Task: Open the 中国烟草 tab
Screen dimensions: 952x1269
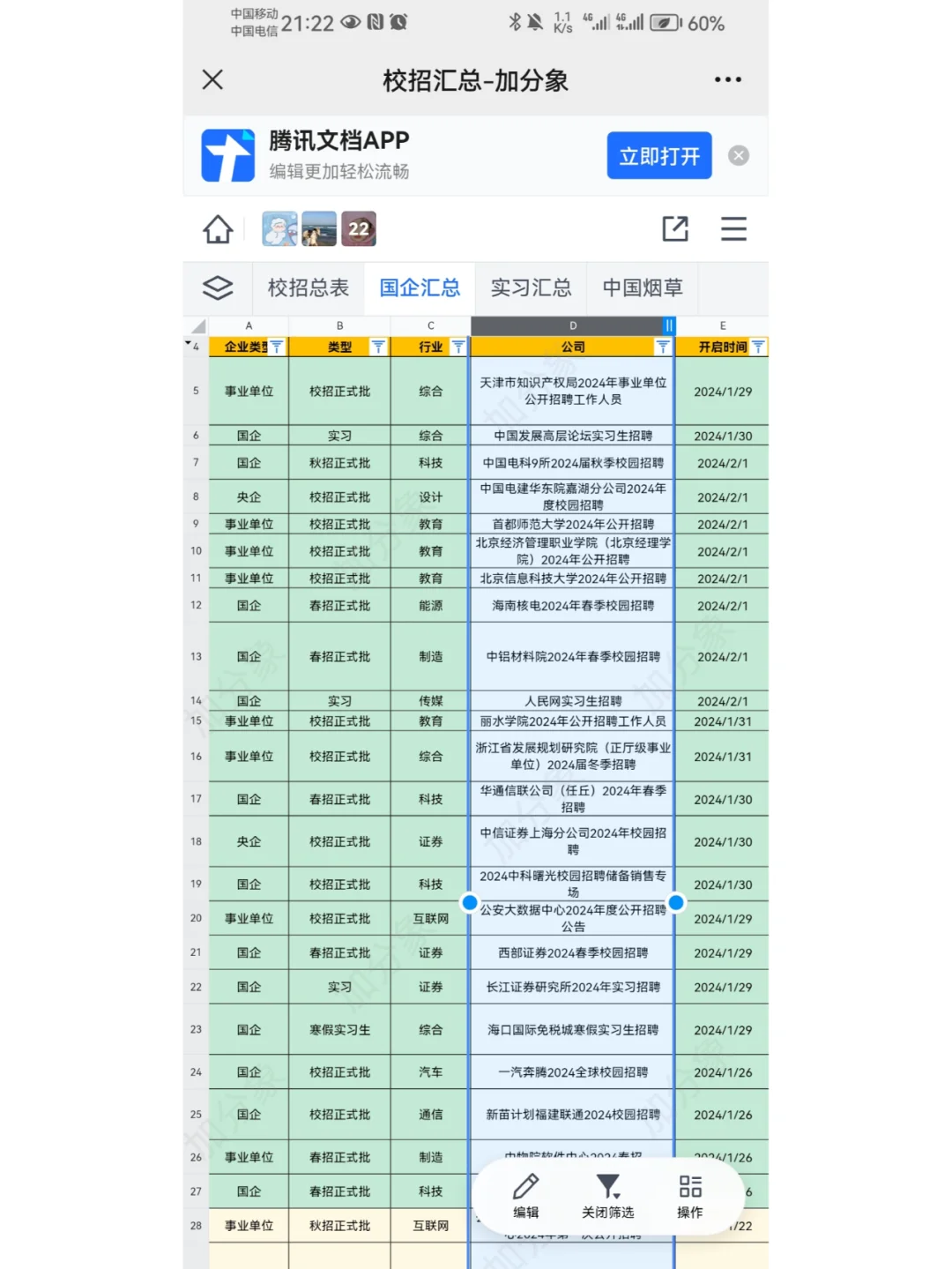Action: point(643,287)
